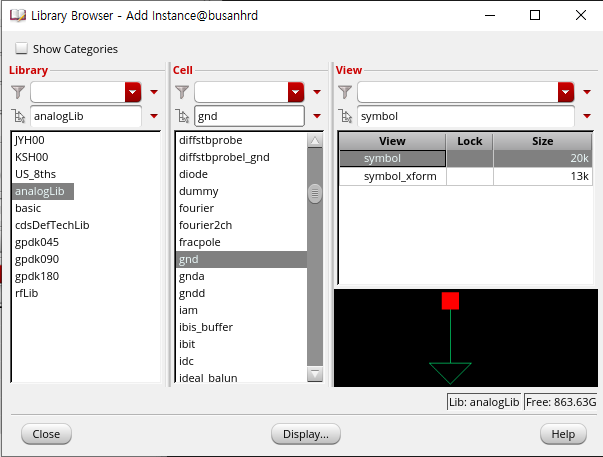Sort by the View column header

[392, 141]
